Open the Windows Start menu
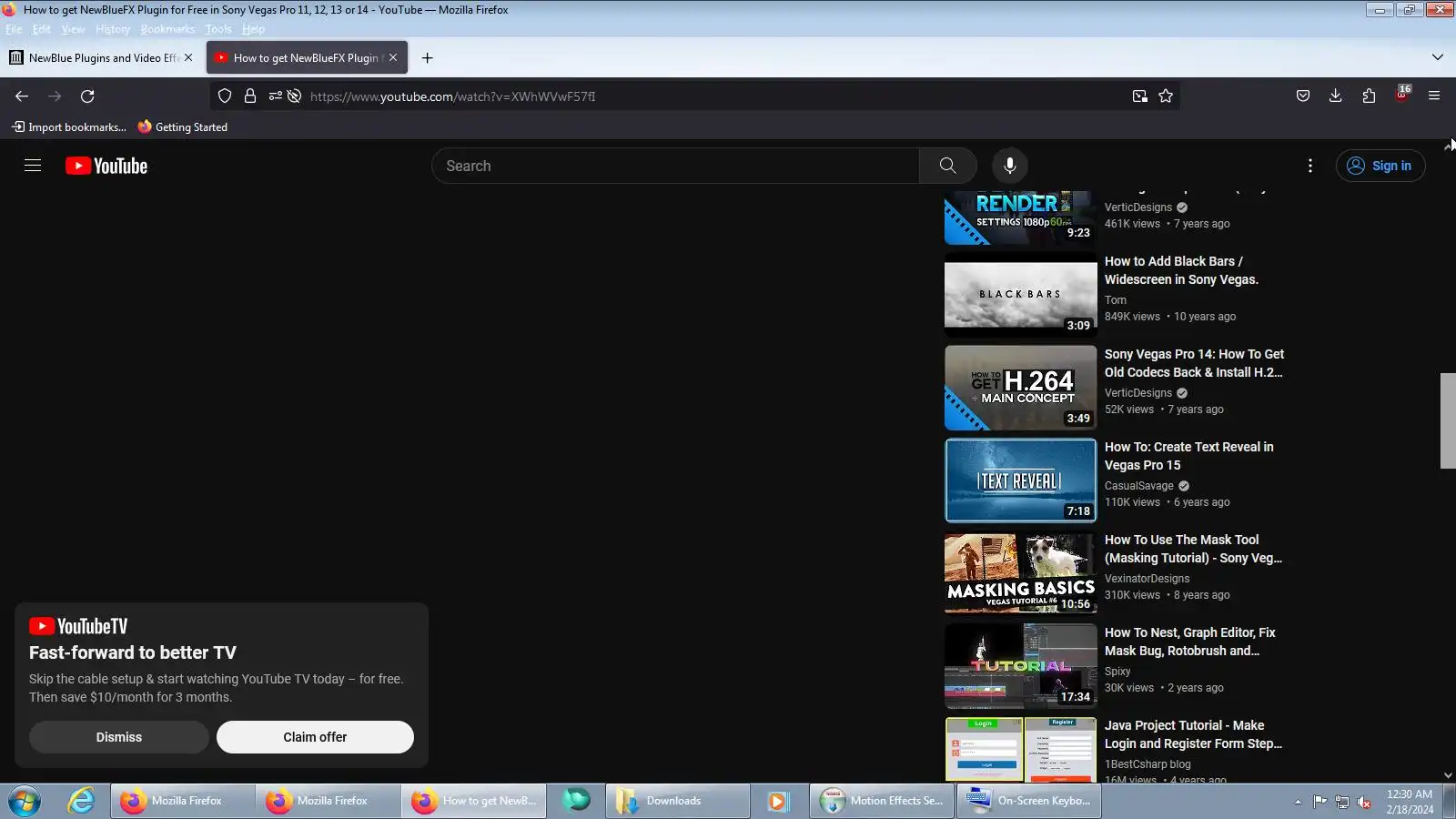 click(x=25, y=801)
